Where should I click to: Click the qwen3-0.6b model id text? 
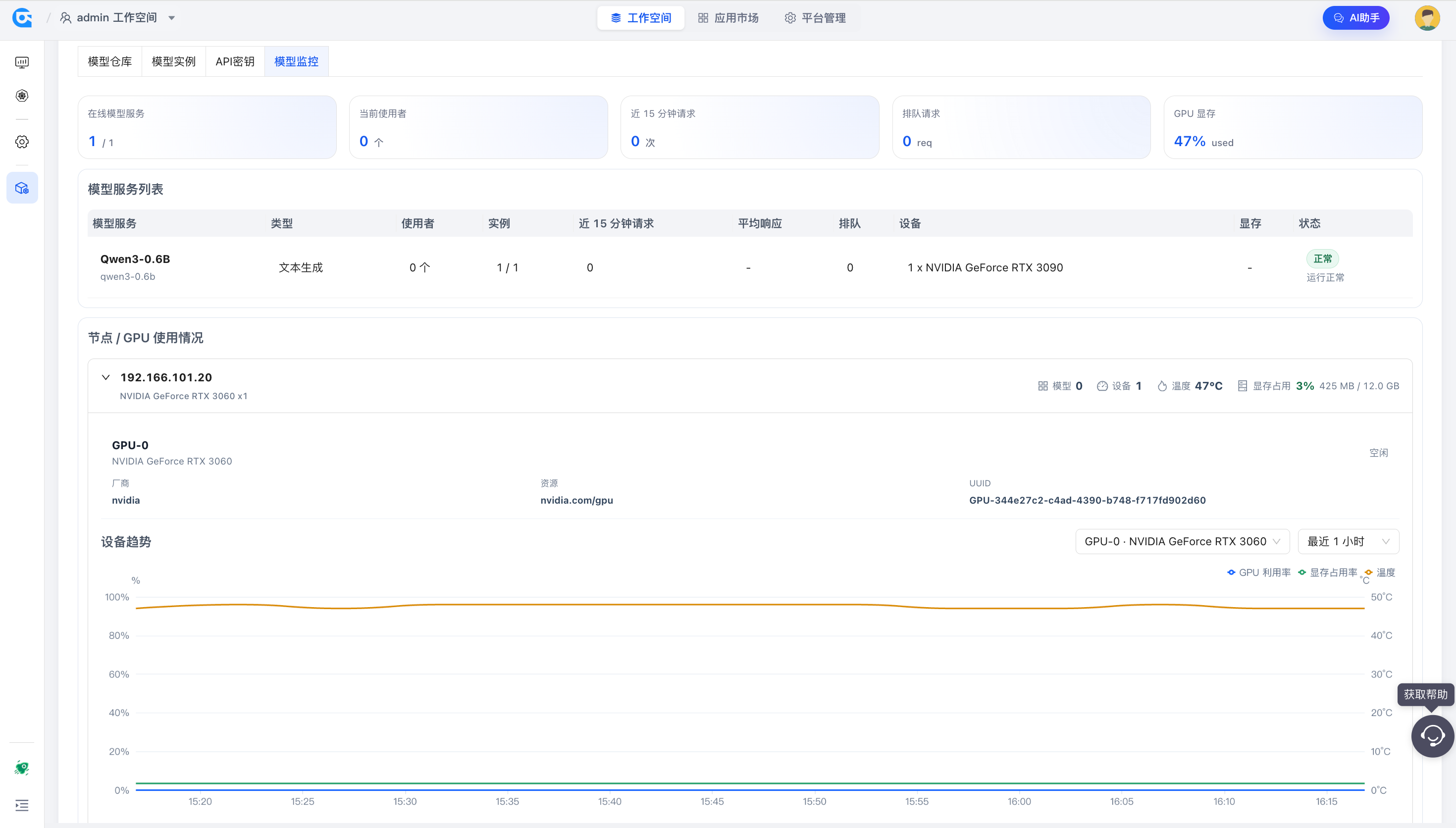[x=128, y=276]
